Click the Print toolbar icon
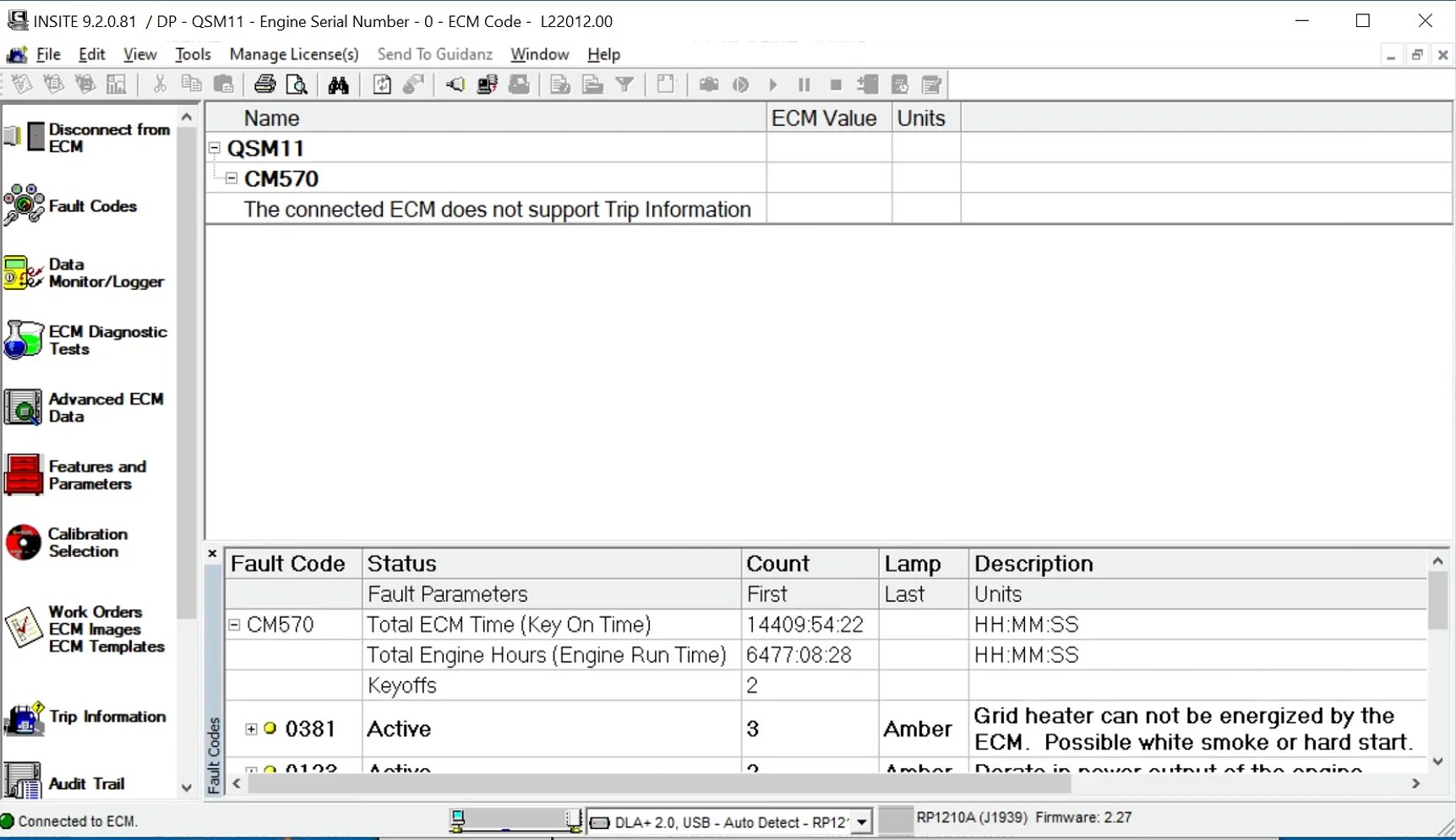The image size is (1456, 840). tap(264, 85)
